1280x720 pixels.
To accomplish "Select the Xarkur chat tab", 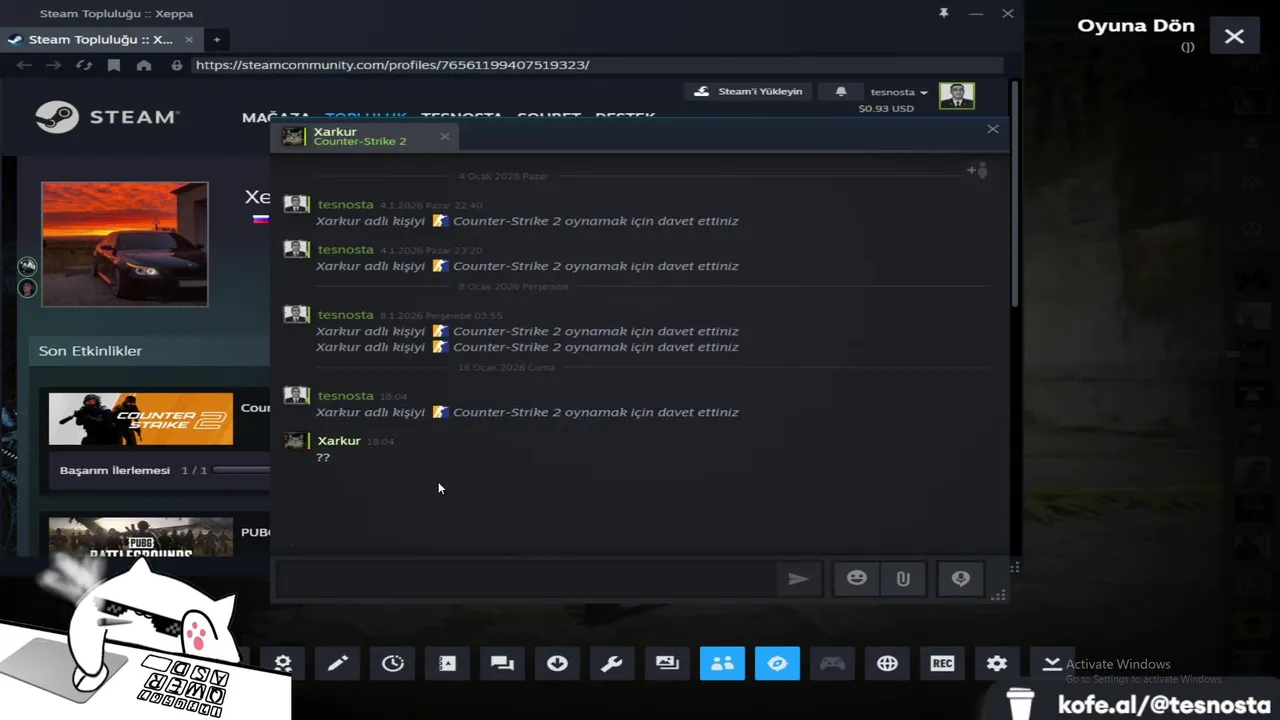I will [365, 137].
